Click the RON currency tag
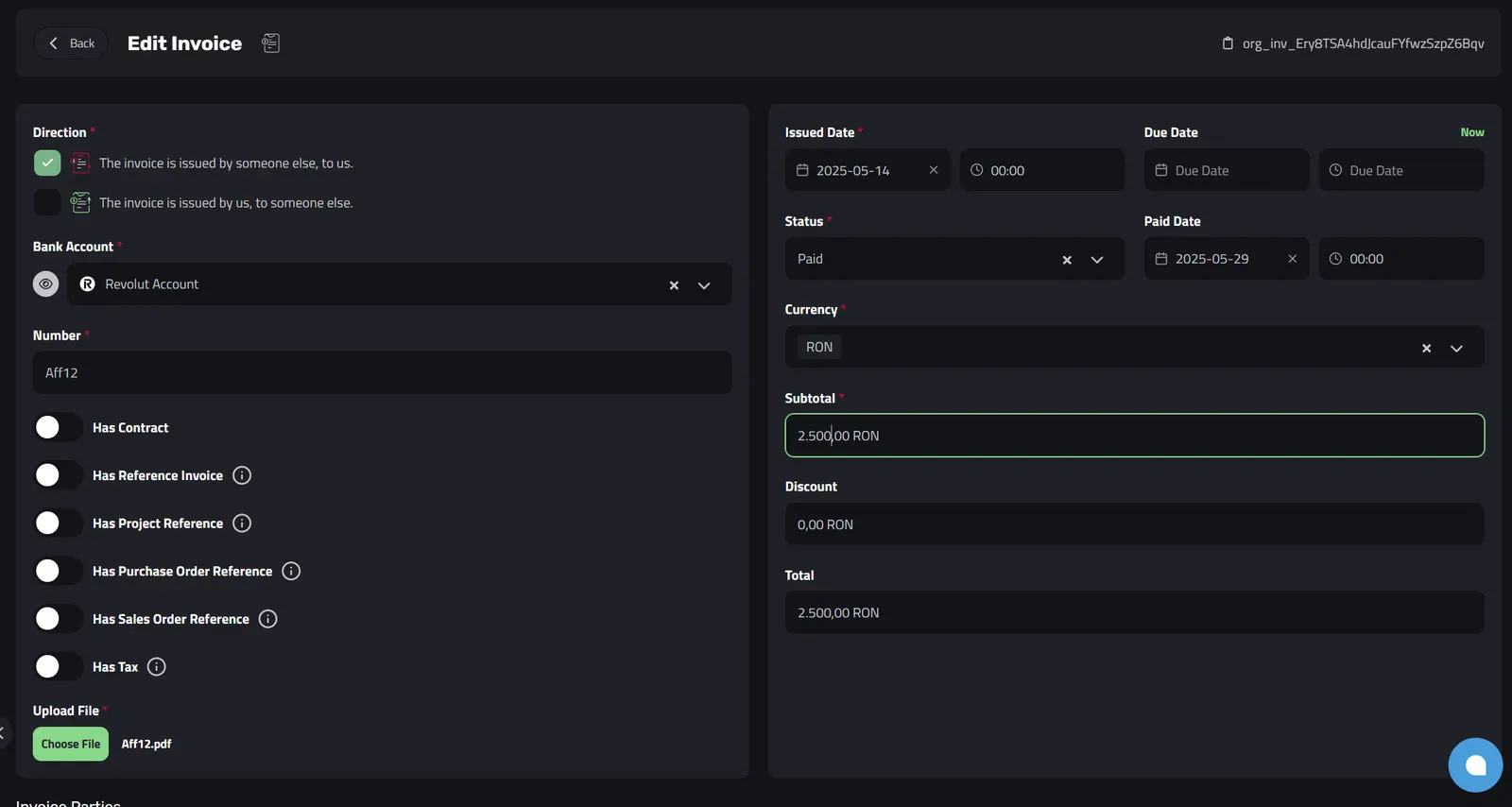The image size is (1512, 807). [819, 347]
